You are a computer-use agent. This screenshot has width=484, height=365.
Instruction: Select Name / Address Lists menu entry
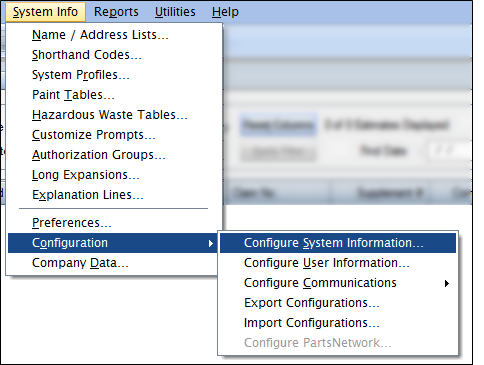pyautogui.click(x=115, y=35)
